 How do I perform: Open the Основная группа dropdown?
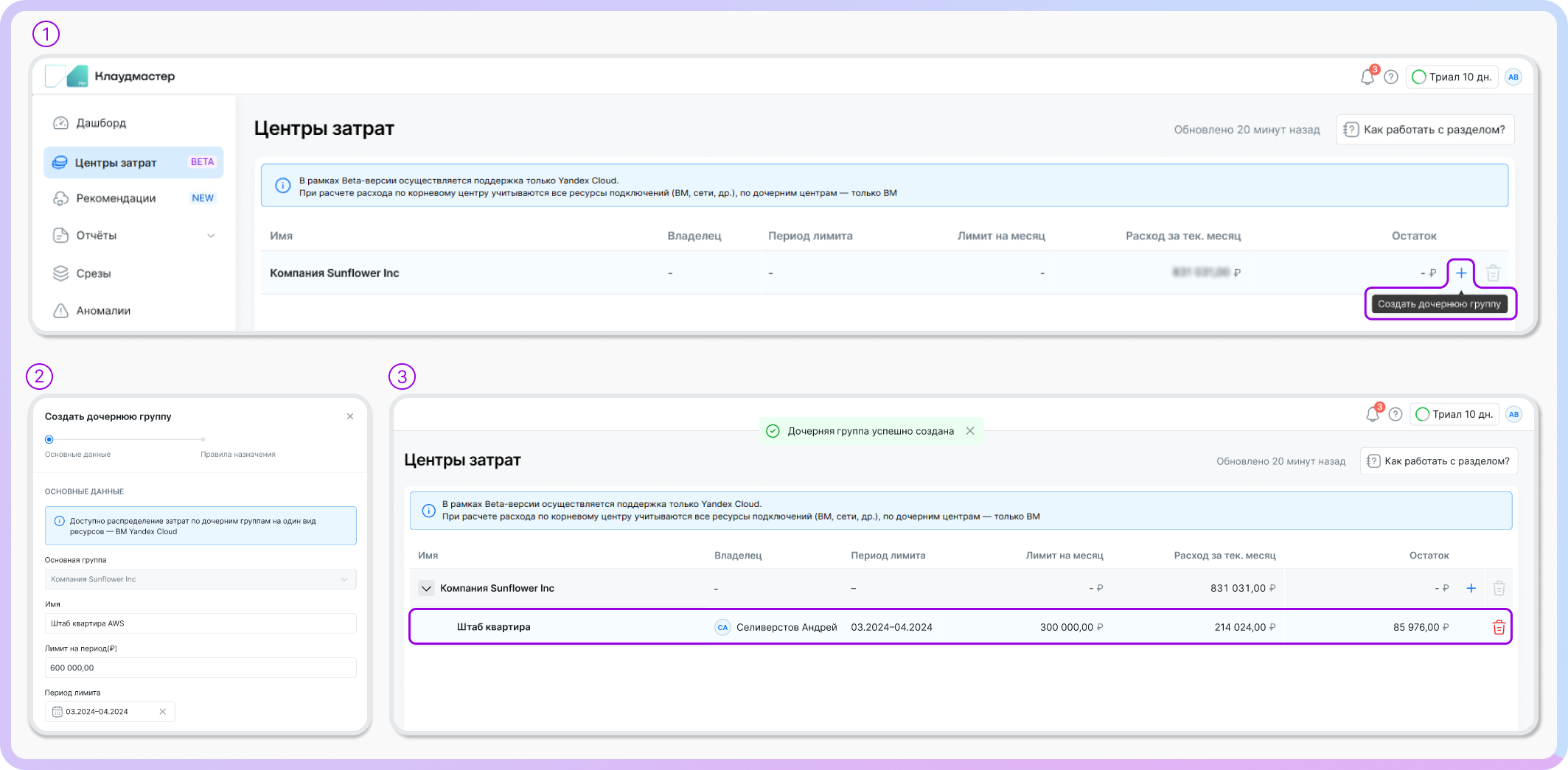(x=200, y=579)
